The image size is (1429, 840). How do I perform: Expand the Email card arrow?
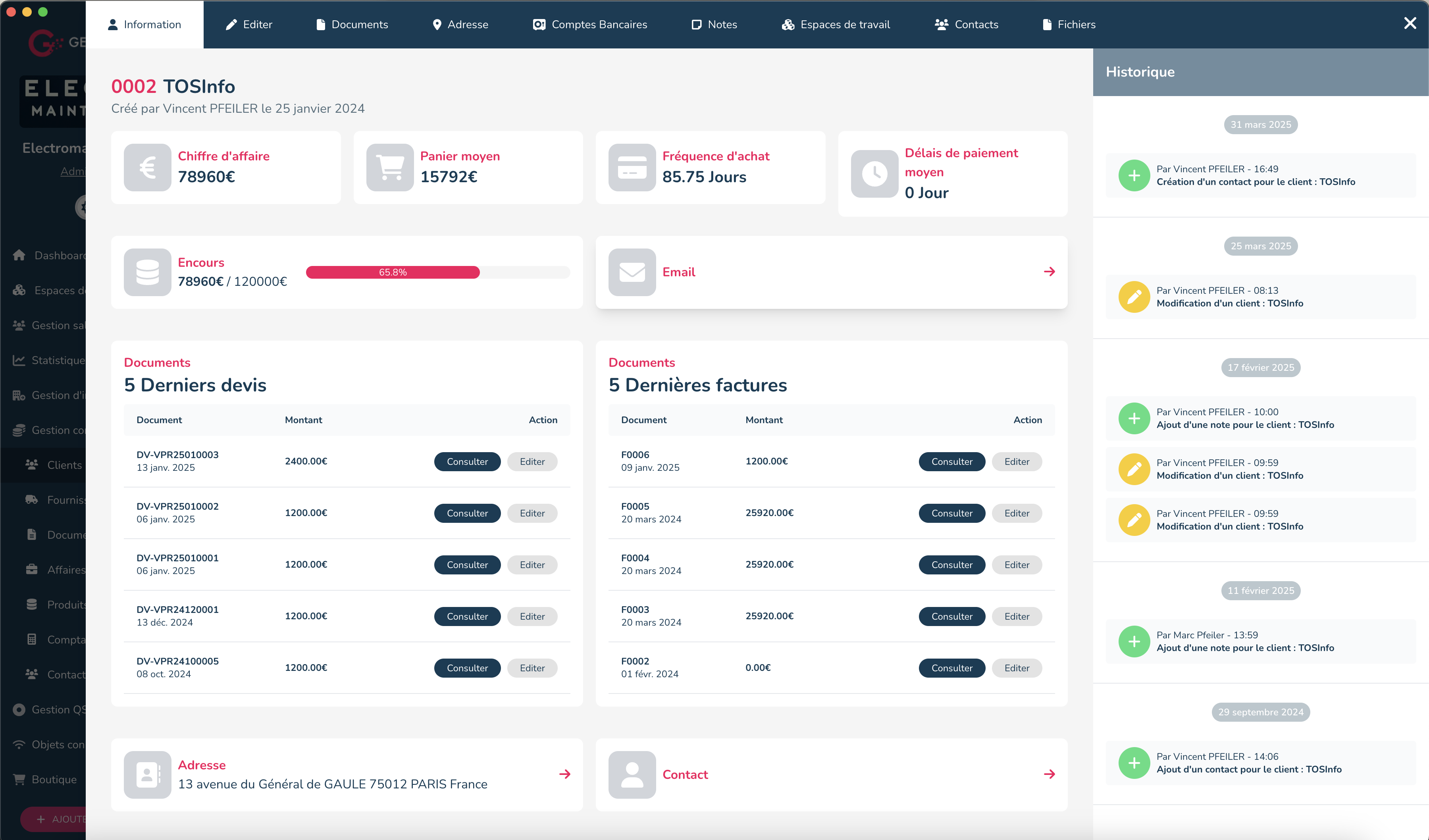click(1049, 272)
